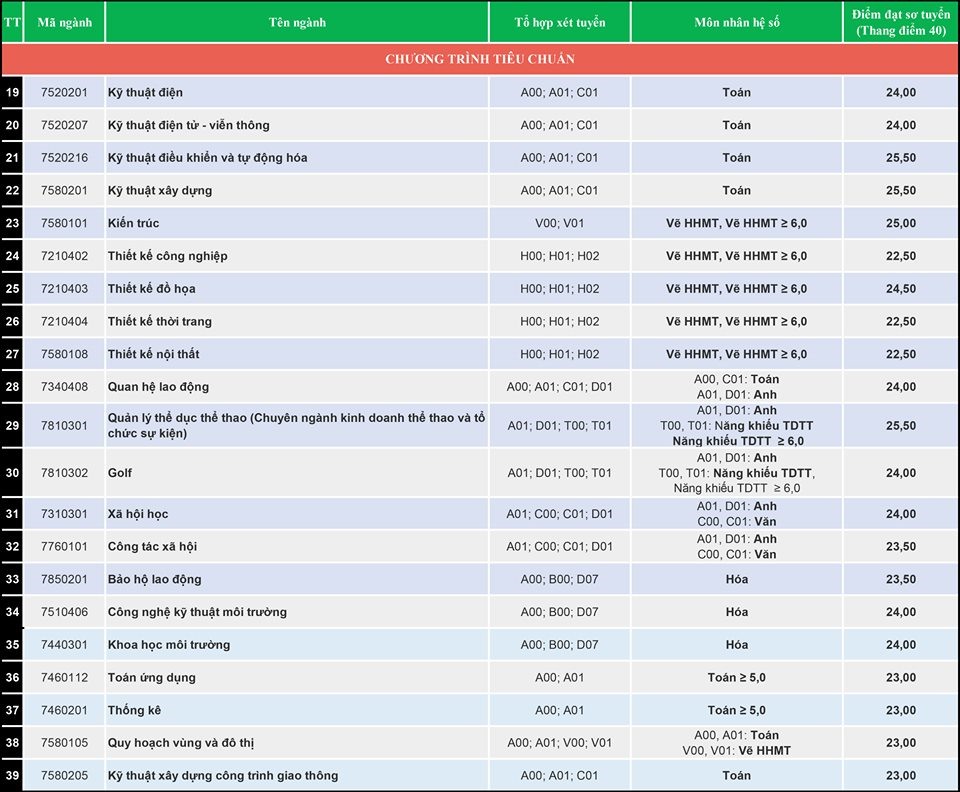
Task: Click the 'Công tác xã hội' major name
Action: pyautogui.click(x=152, y=547)
